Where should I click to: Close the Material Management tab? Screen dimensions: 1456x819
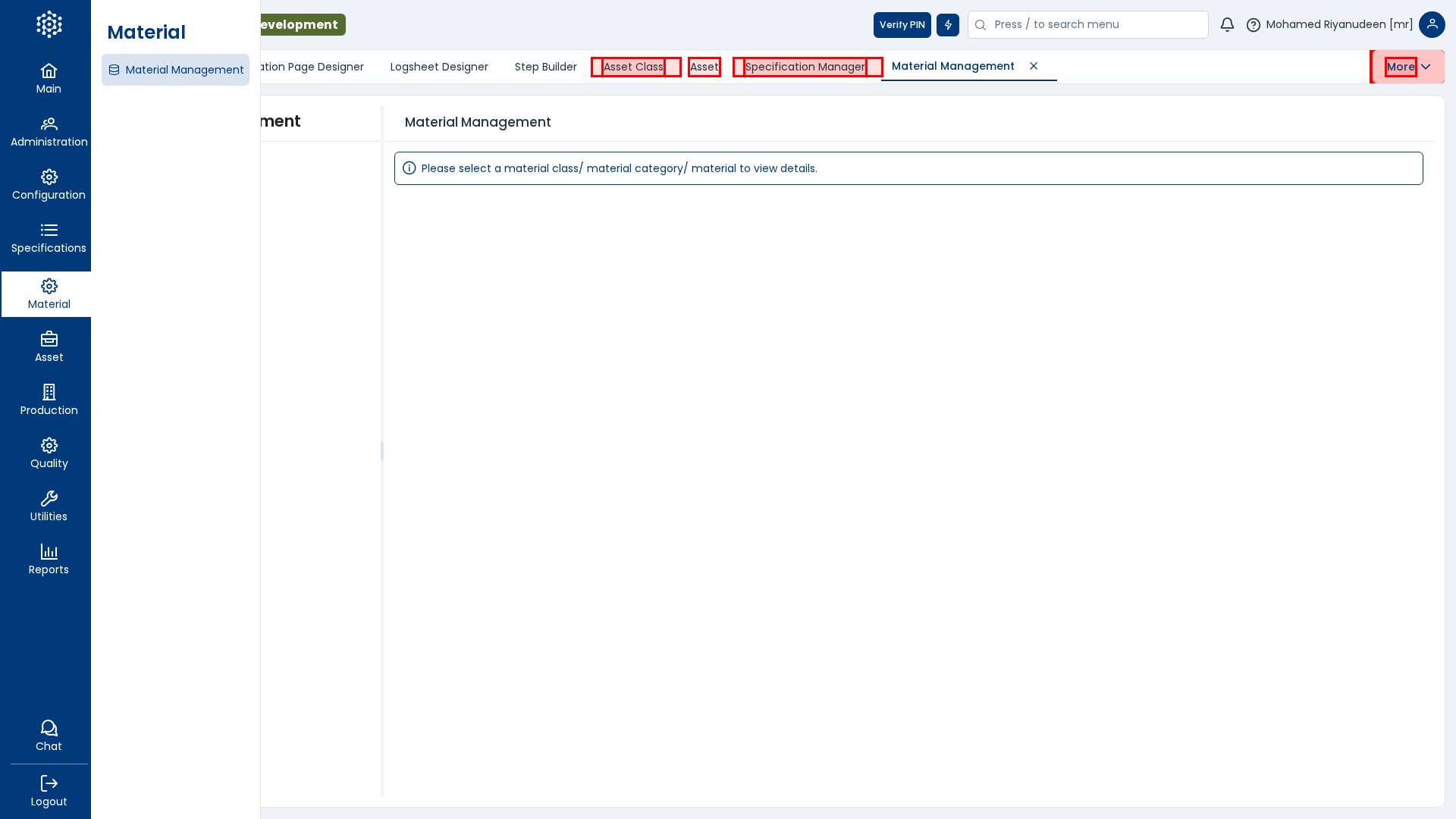click(1034, 66)
